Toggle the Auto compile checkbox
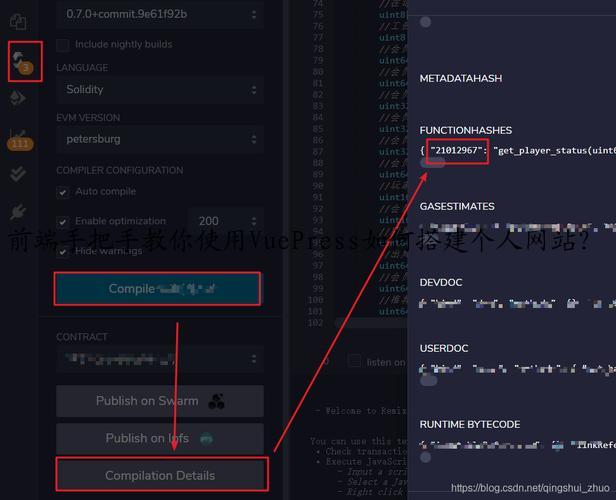Screen dimensions: 616x500 pyautogui.click(x=63, y=191)
